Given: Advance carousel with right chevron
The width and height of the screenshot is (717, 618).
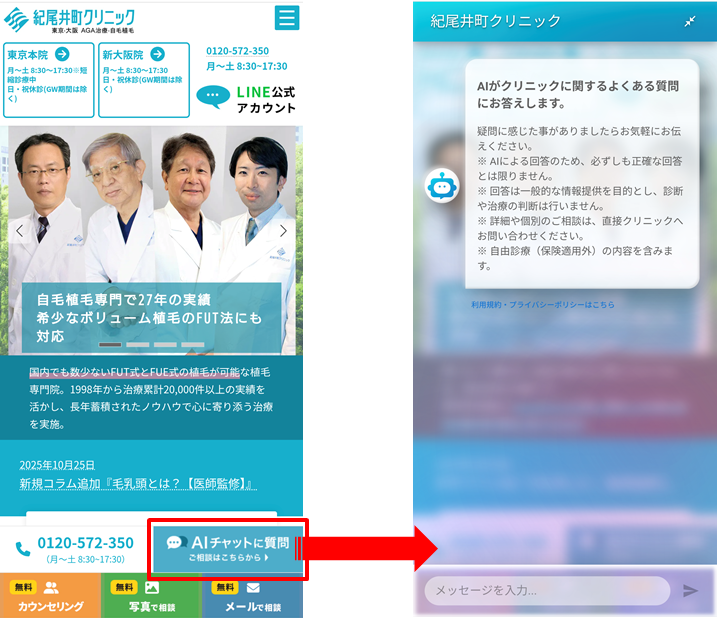Looking at the screenshot, I should click(284, 231).
